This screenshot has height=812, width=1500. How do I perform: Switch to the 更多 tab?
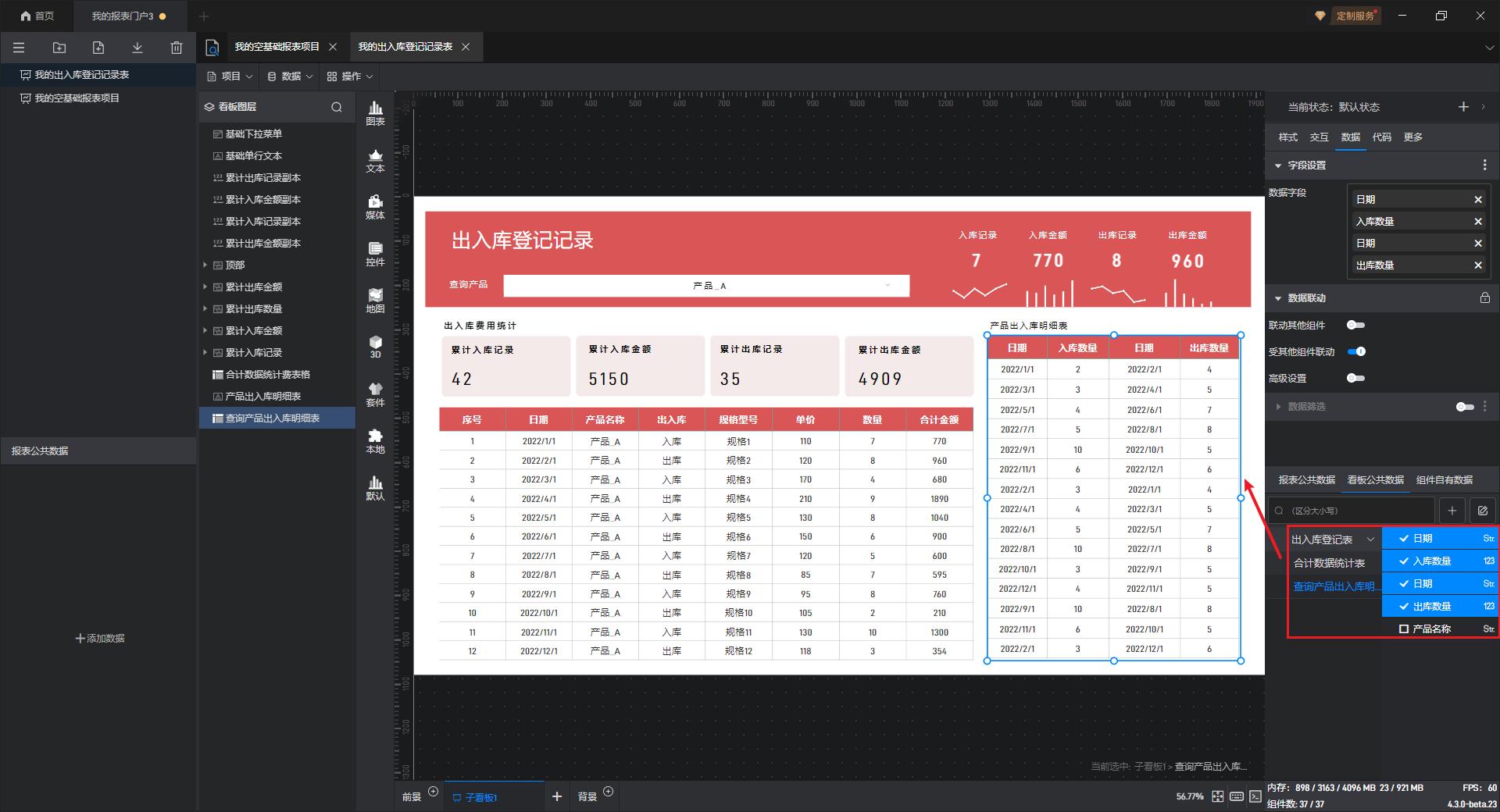tap(1412, 137)
